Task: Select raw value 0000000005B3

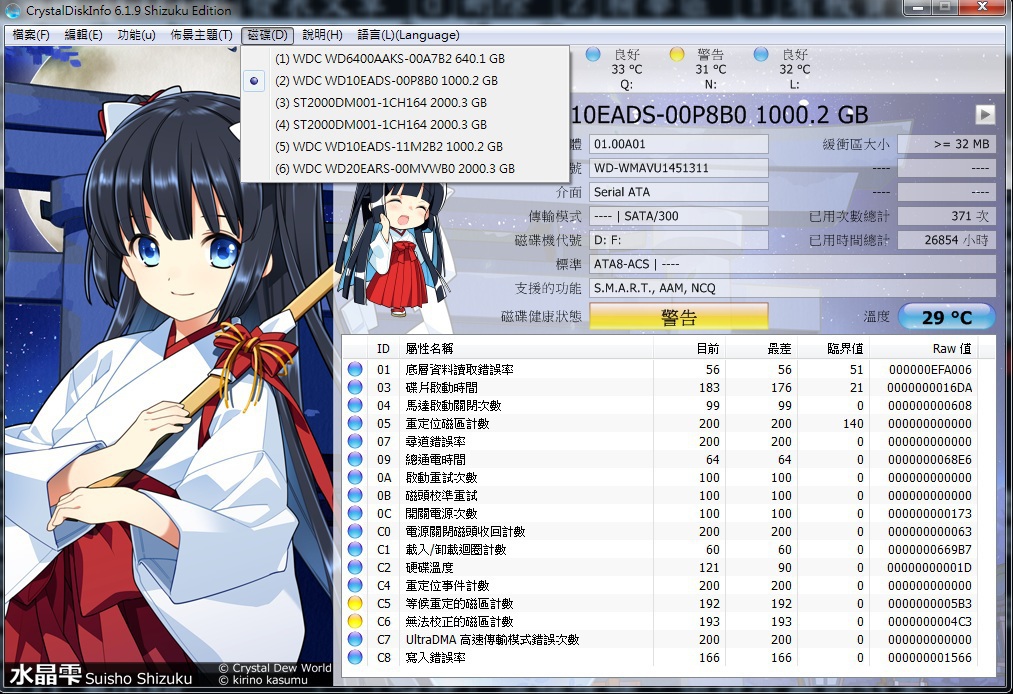Action: pos(929,604)
